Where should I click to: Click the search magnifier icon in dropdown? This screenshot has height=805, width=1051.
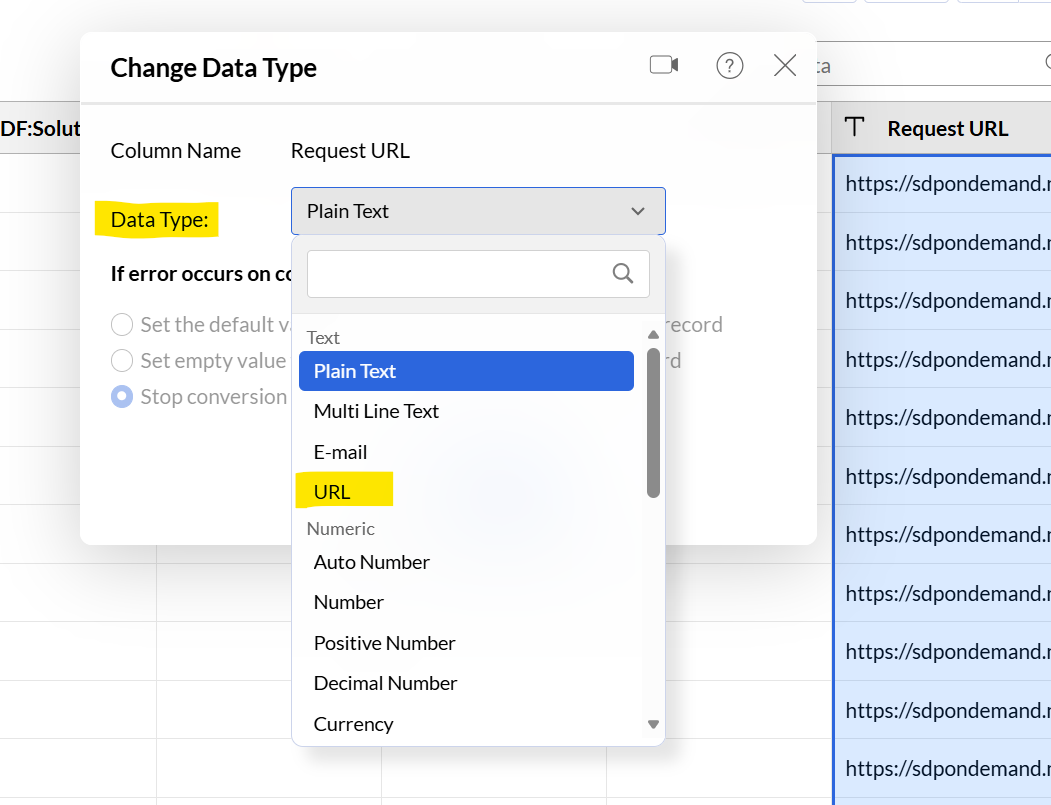click(622, 274)
